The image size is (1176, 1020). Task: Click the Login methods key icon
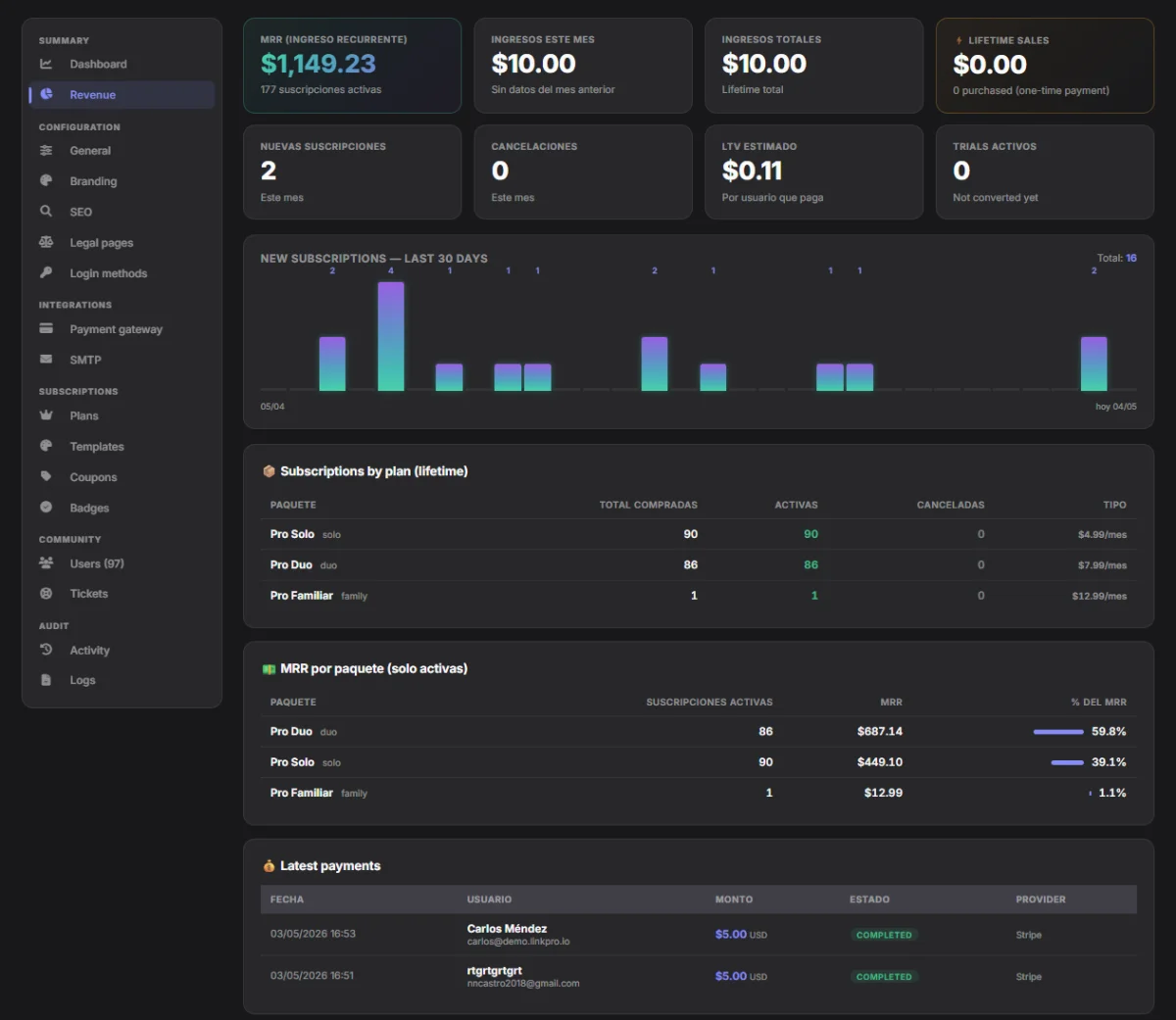point(46,272)
